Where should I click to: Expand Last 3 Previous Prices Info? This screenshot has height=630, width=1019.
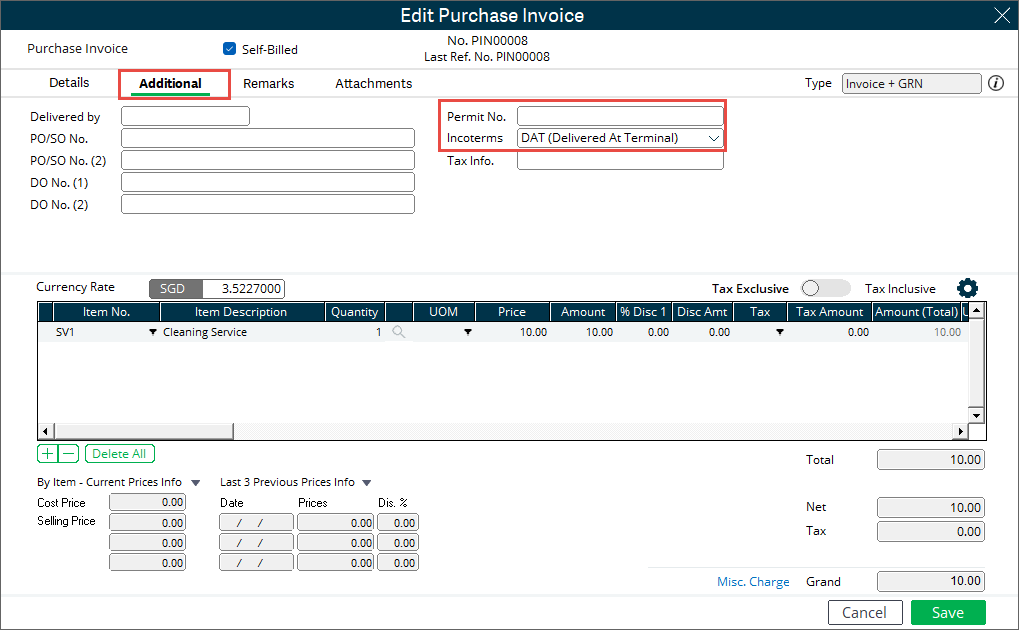[367, 483]
